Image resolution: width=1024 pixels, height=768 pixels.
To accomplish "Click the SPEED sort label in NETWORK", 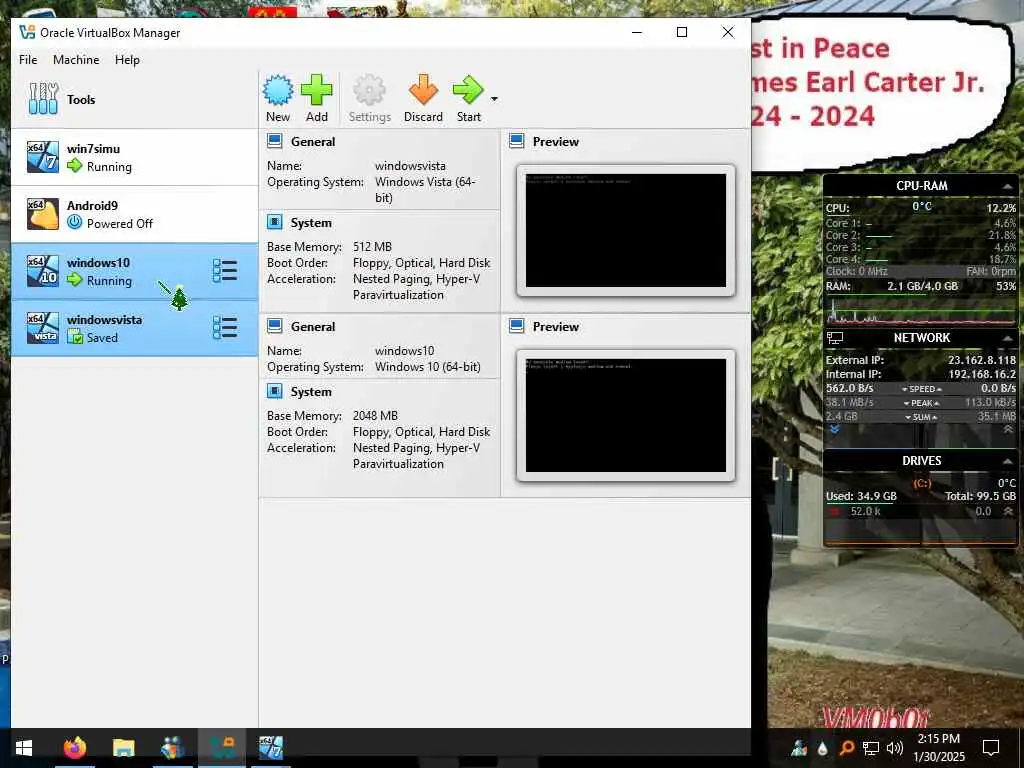I will pyautogui.click(x=921, y=389).
